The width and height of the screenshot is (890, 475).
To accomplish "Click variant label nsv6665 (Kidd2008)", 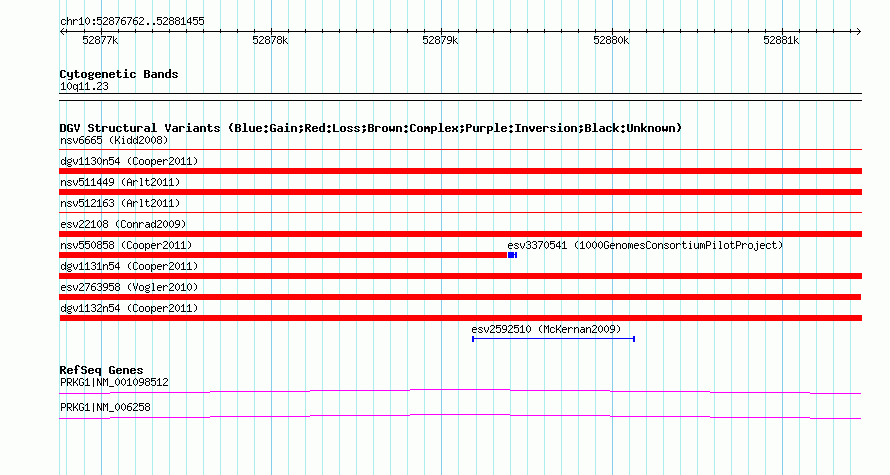I will point(114,140).
